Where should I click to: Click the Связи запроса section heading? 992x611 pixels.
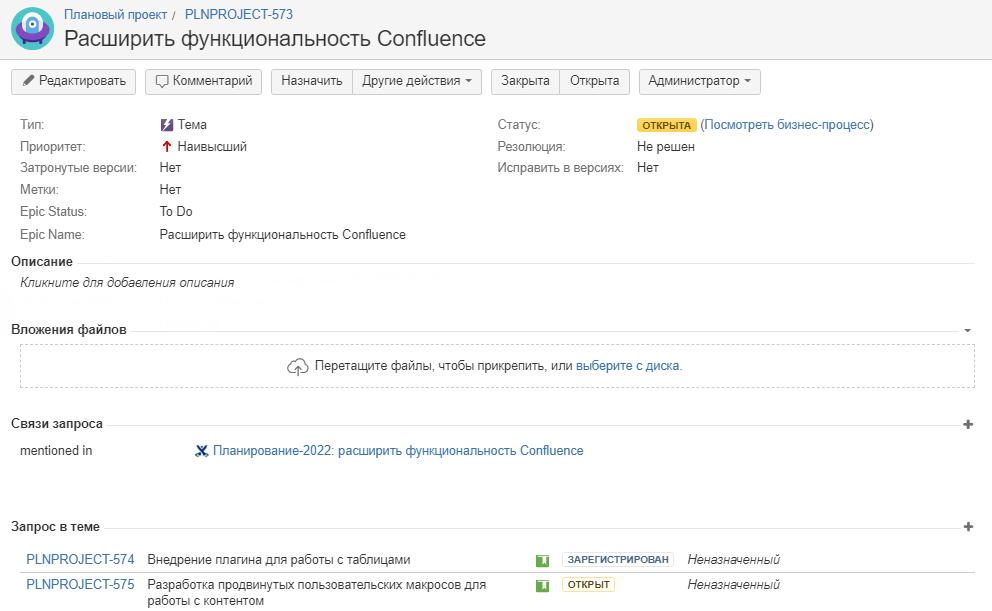57,424
